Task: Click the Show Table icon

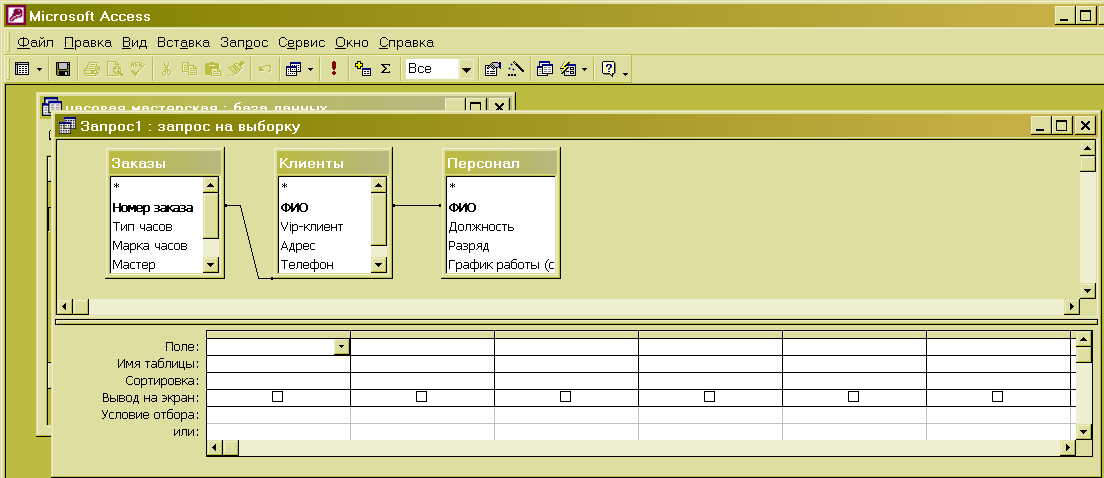Action: click(x=363, y=69)
